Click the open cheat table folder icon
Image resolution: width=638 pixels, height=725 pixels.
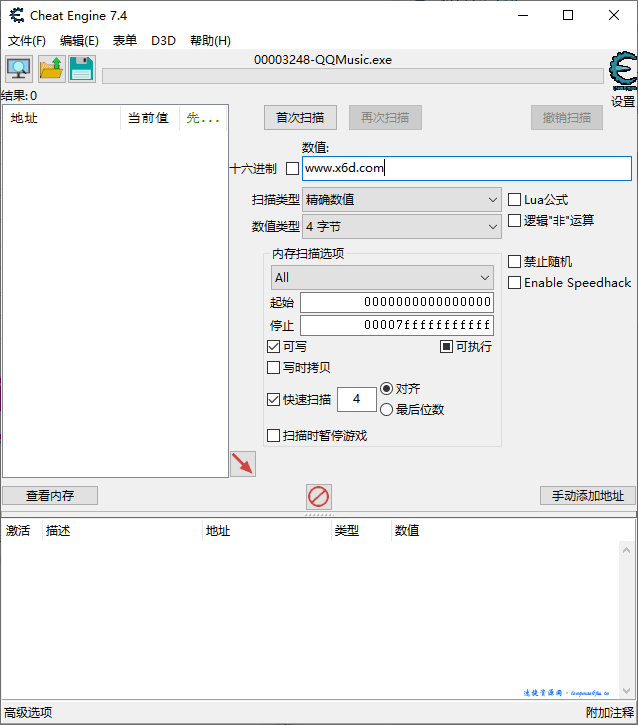click(51, 69)
